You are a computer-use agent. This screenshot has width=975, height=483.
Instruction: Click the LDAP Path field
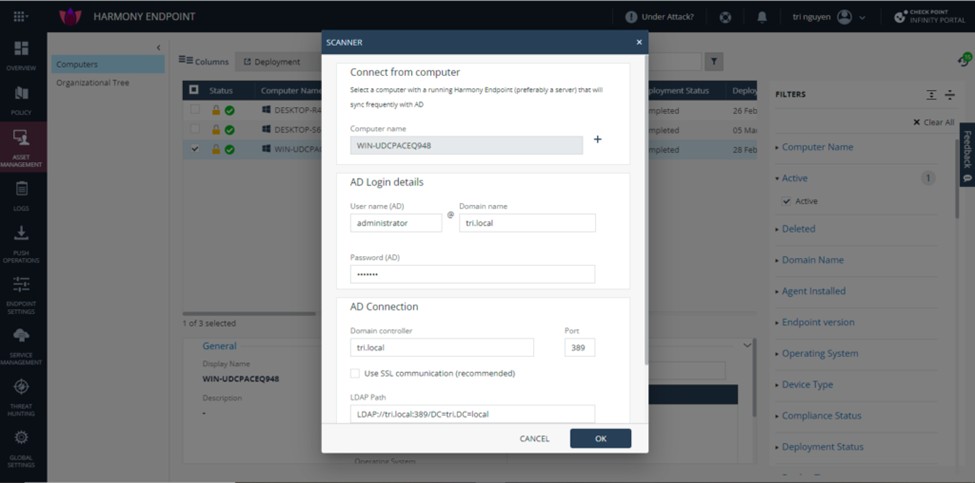click(x=473, y=414)
